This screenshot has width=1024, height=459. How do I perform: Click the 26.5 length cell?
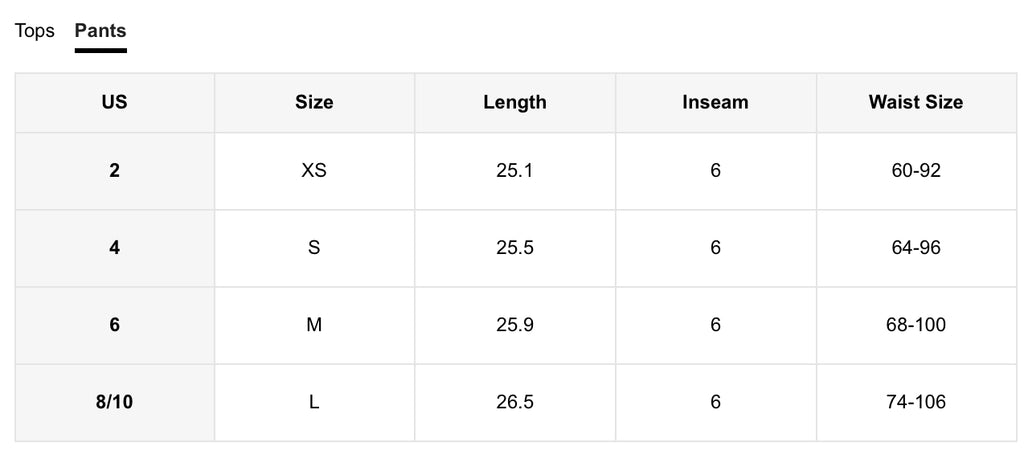point(514,402)
